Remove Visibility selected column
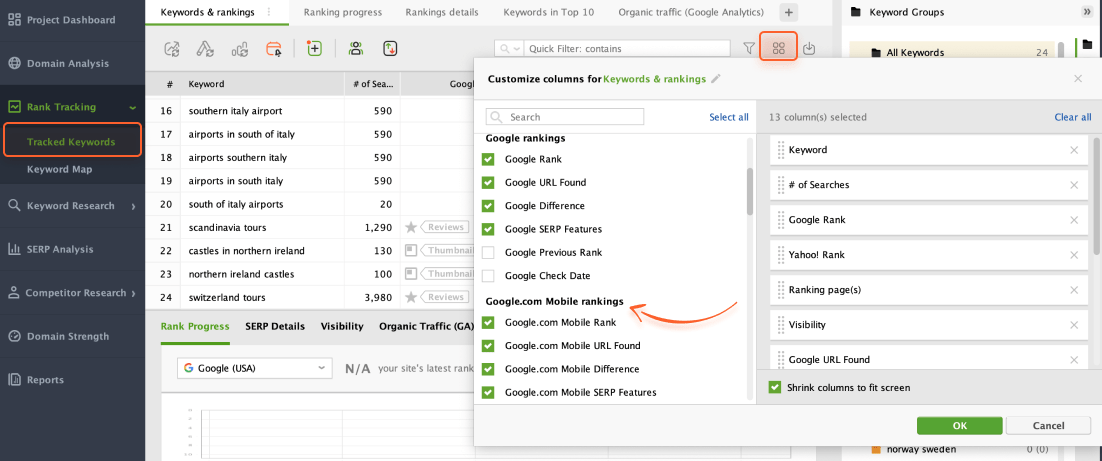Viewport: 1102px width, 461px height. point(1073,325)
